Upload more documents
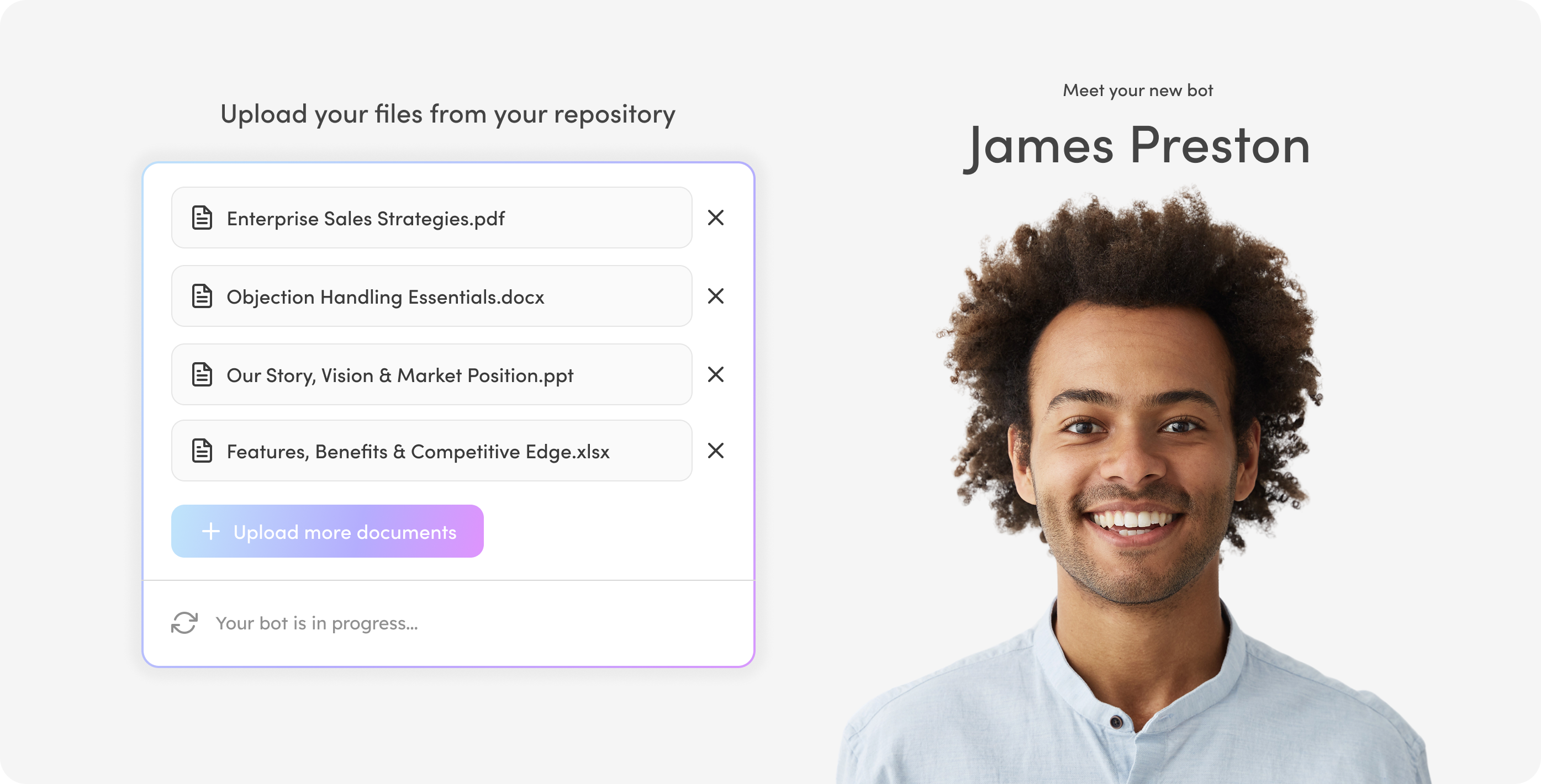This screenshot has height=784, width=1541. [327, 531]
